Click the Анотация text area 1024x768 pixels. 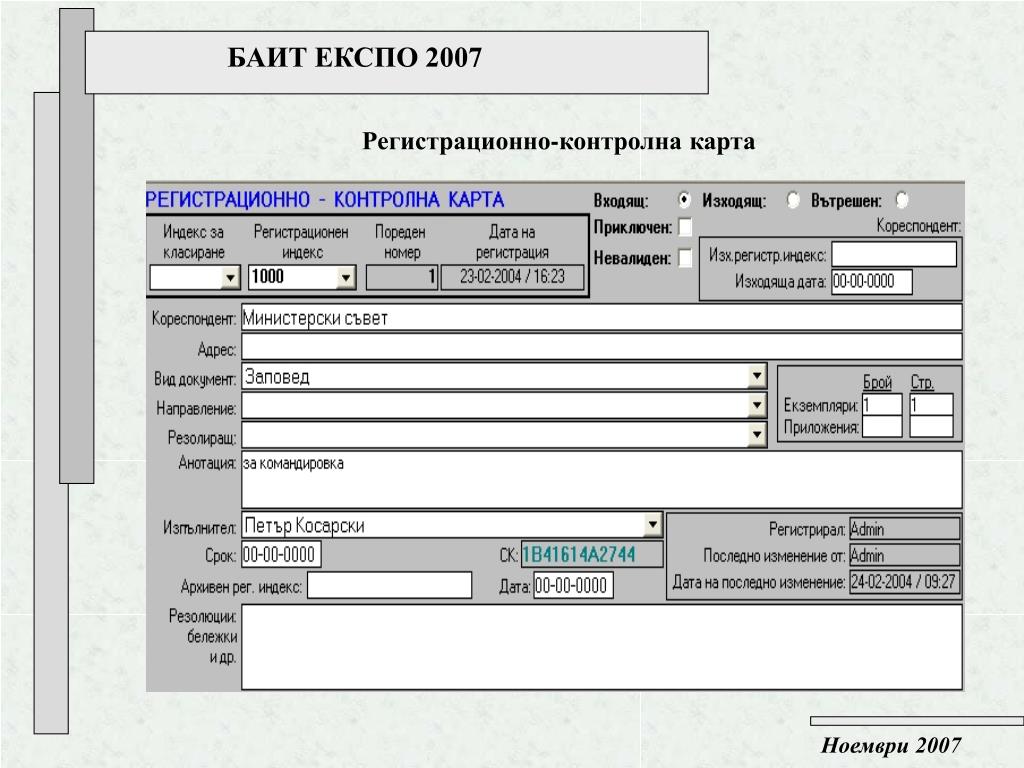point(601,479)
